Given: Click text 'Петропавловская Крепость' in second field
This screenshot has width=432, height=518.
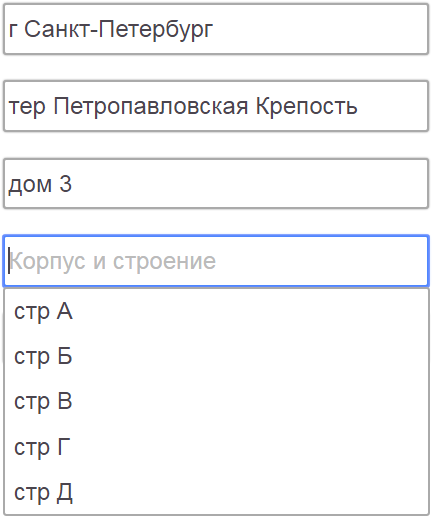Looking at the screenshot, I should [x=205, y=106].
